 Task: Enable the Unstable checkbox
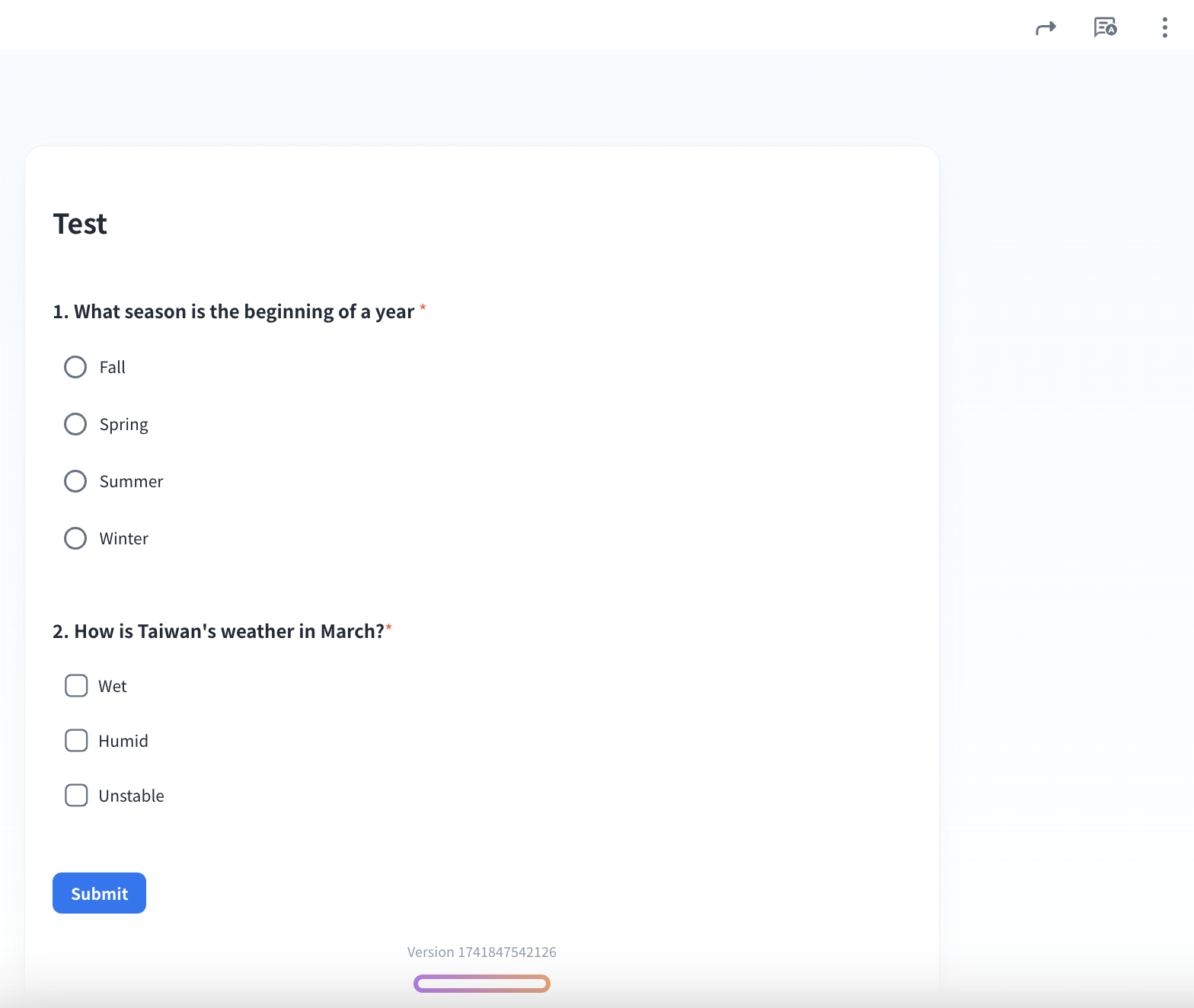click(76, 796)
